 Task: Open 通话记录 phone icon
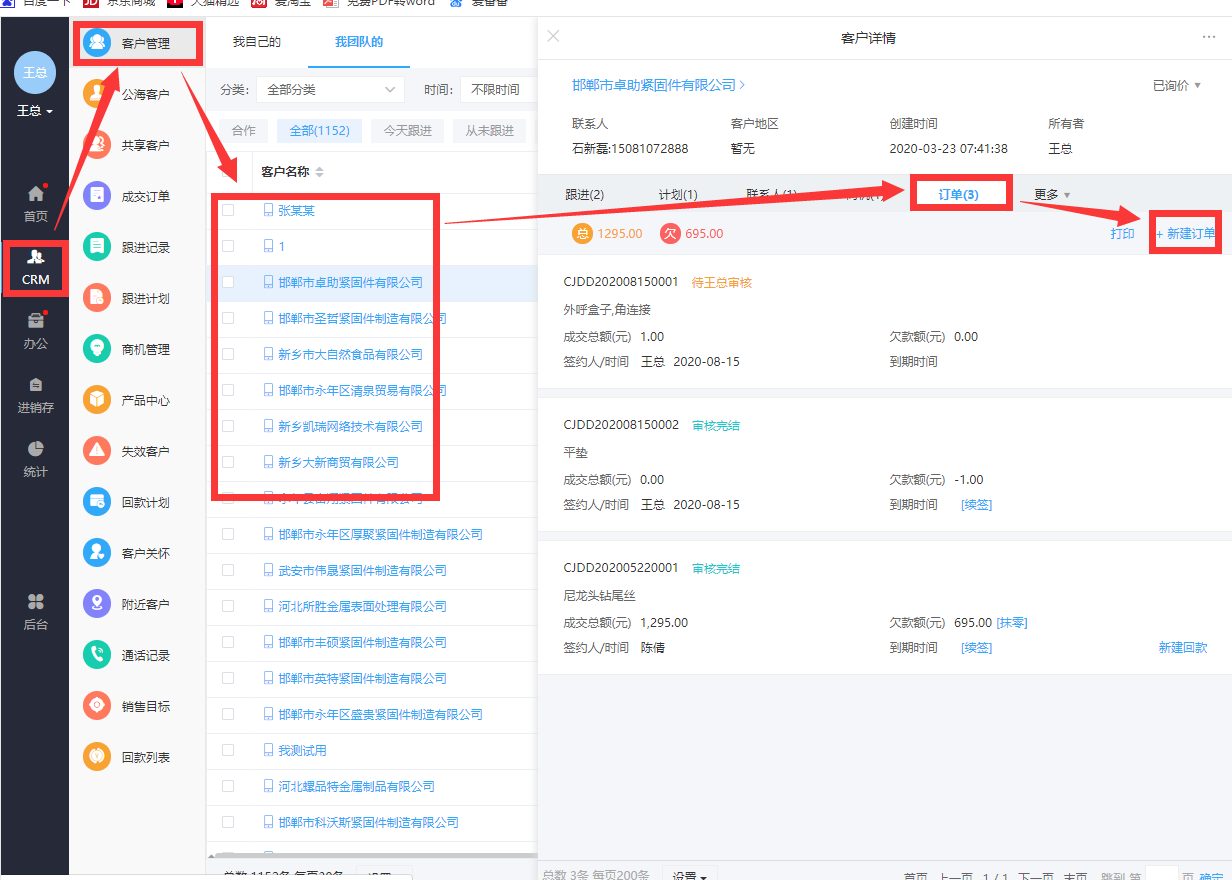[x=97, y=655]
